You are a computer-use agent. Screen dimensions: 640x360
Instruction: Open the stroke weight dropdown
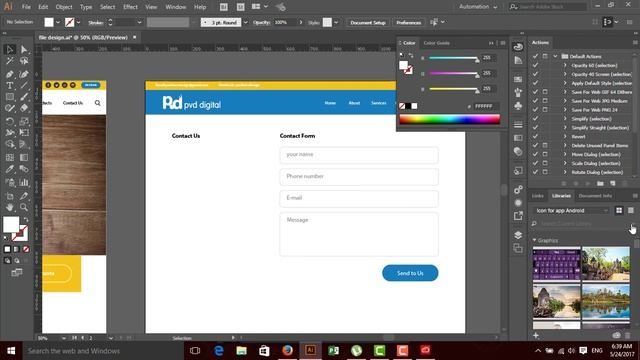[x=139, y=22]
